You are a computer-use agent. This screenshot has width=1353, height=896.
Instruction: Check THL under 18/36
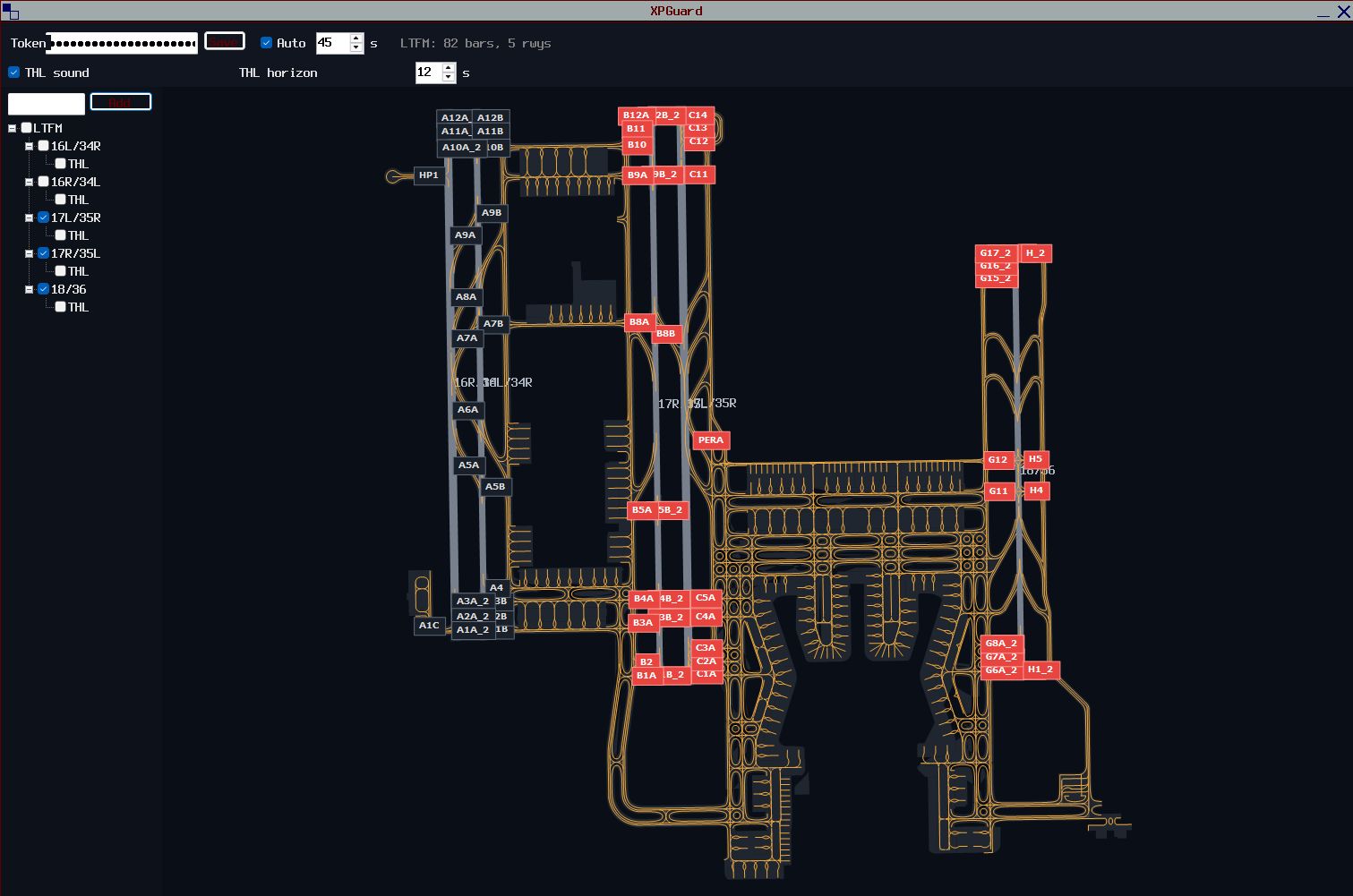[61, 307]
